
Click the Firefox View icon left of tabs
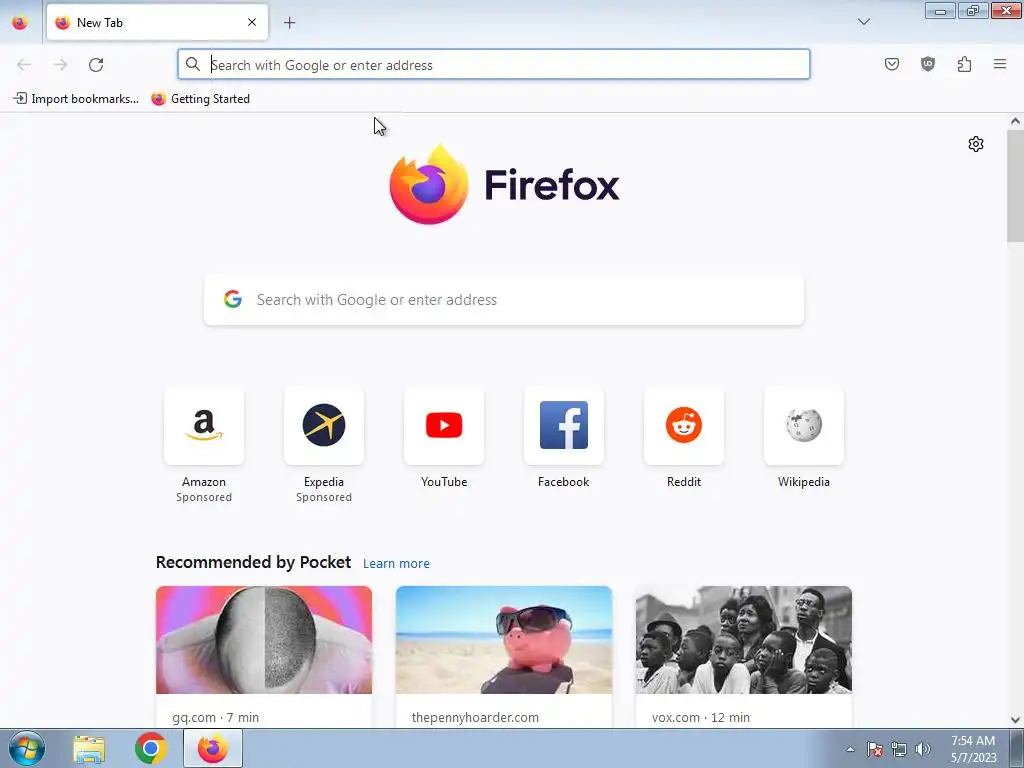20,22
